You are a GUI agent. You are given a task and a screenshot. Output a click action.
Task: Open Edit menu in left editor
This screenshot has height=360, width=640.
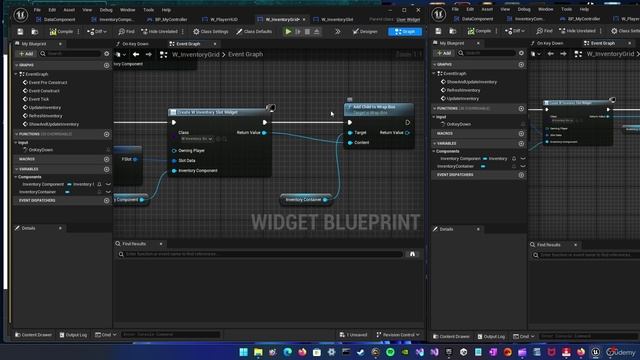52,10
